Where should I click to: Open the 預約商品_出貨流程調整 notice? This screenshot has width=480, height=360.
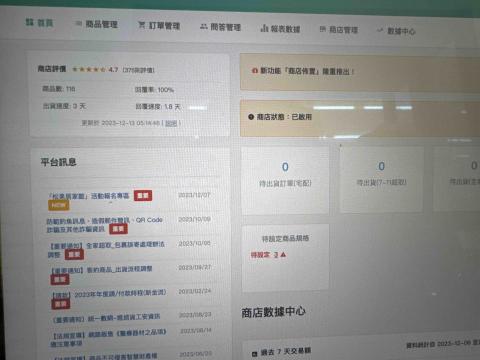pyautogui.click(x=102, y=269)
